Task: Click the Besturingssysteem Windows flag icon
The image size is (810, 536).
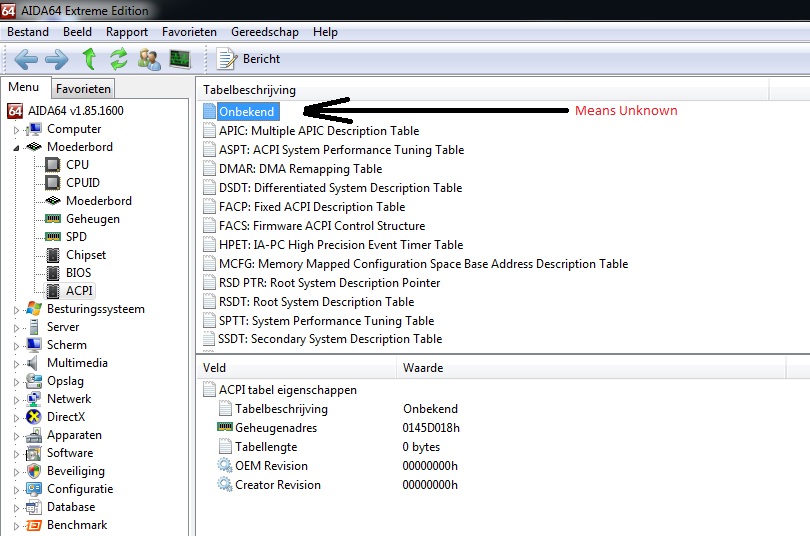Action: [34, 309]
